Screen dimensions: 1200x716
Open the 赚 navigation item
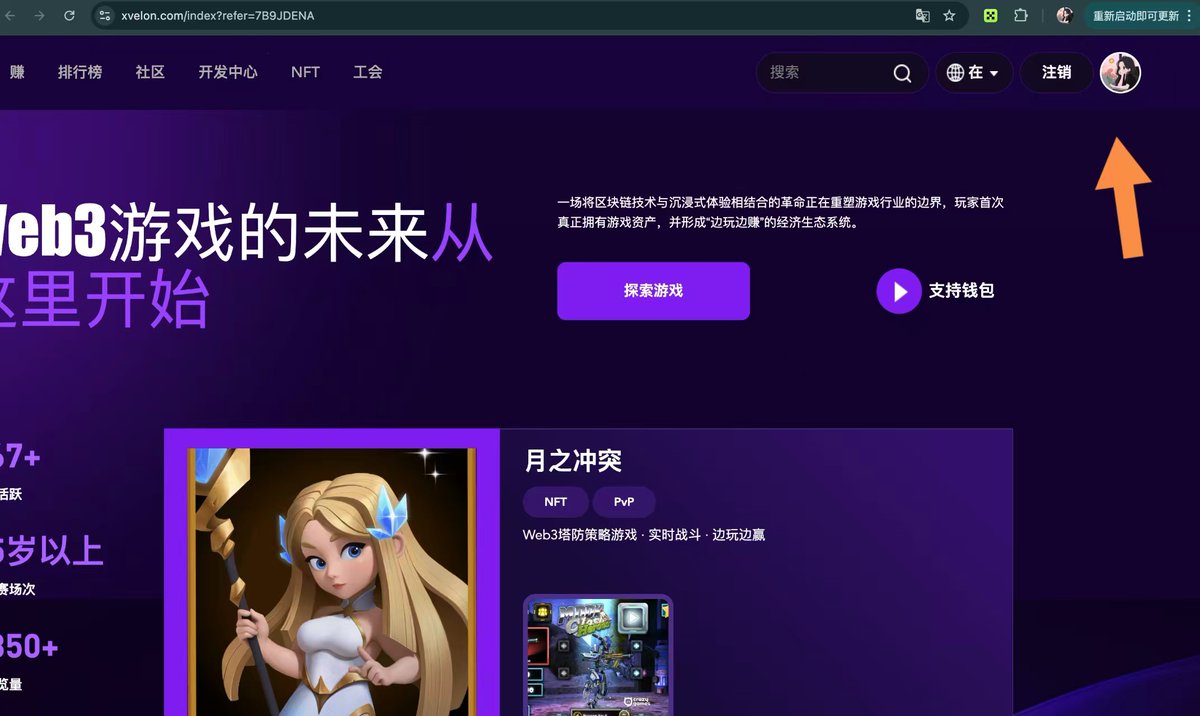point(17,72)
